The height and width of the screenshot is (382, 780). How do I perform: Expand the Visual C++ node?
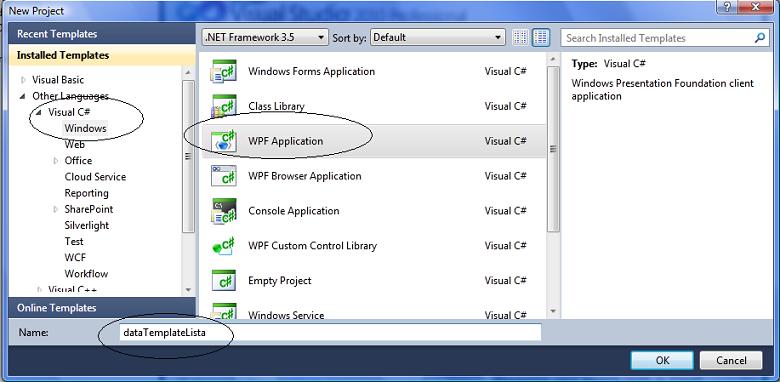(39, 289)
